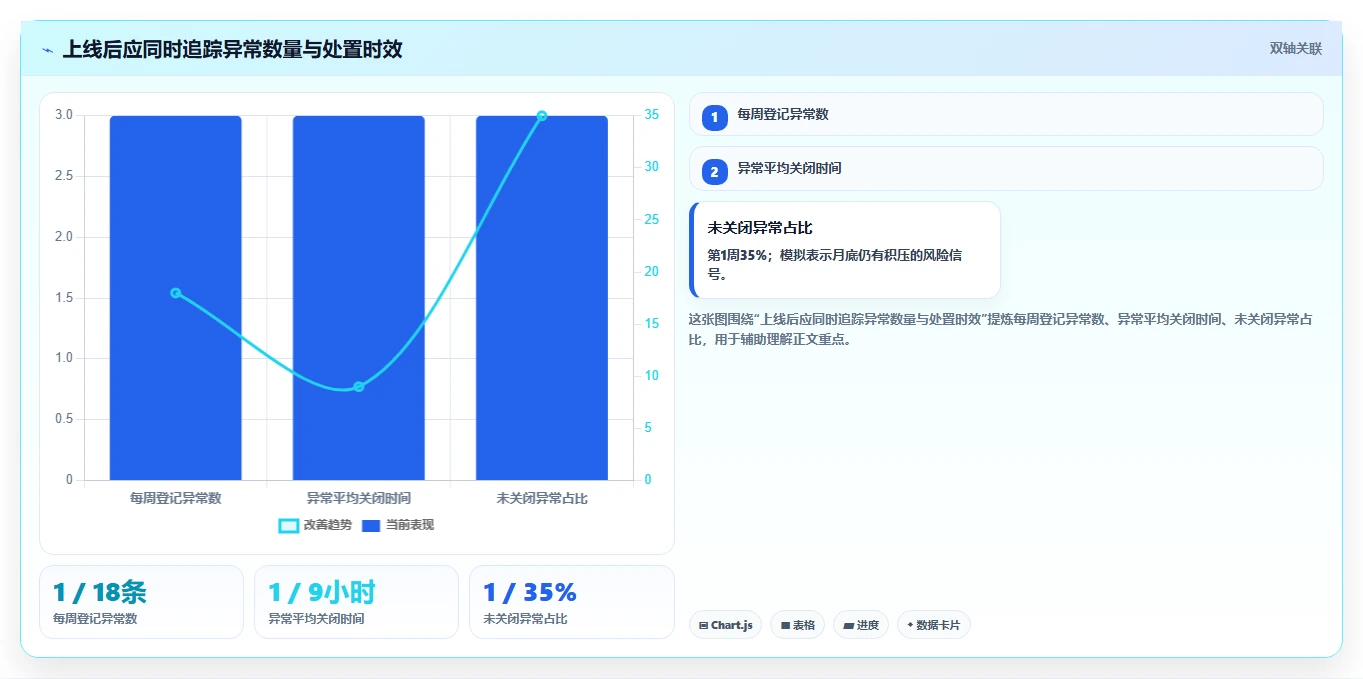This screenshot has width=1363, height=679.
Task: Click the line point at value 35
Action: [542, 116]
